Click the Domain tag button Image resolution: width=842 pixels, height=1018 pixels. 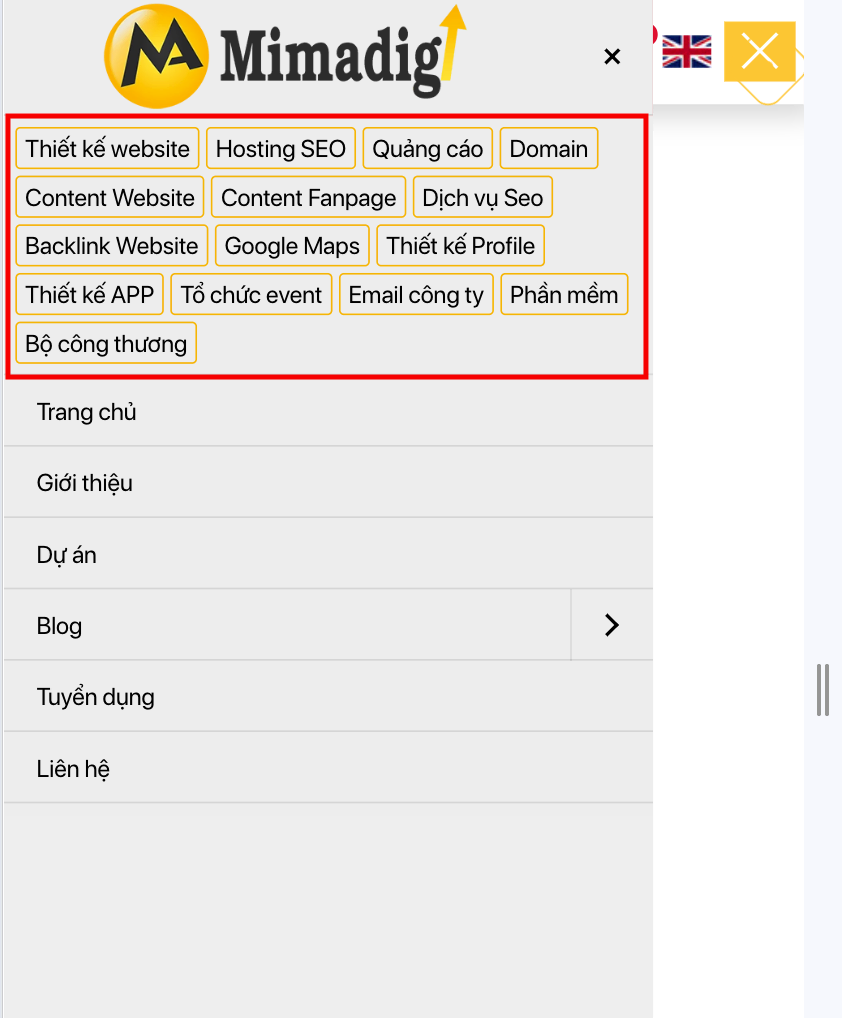click(x=549, y=149)
